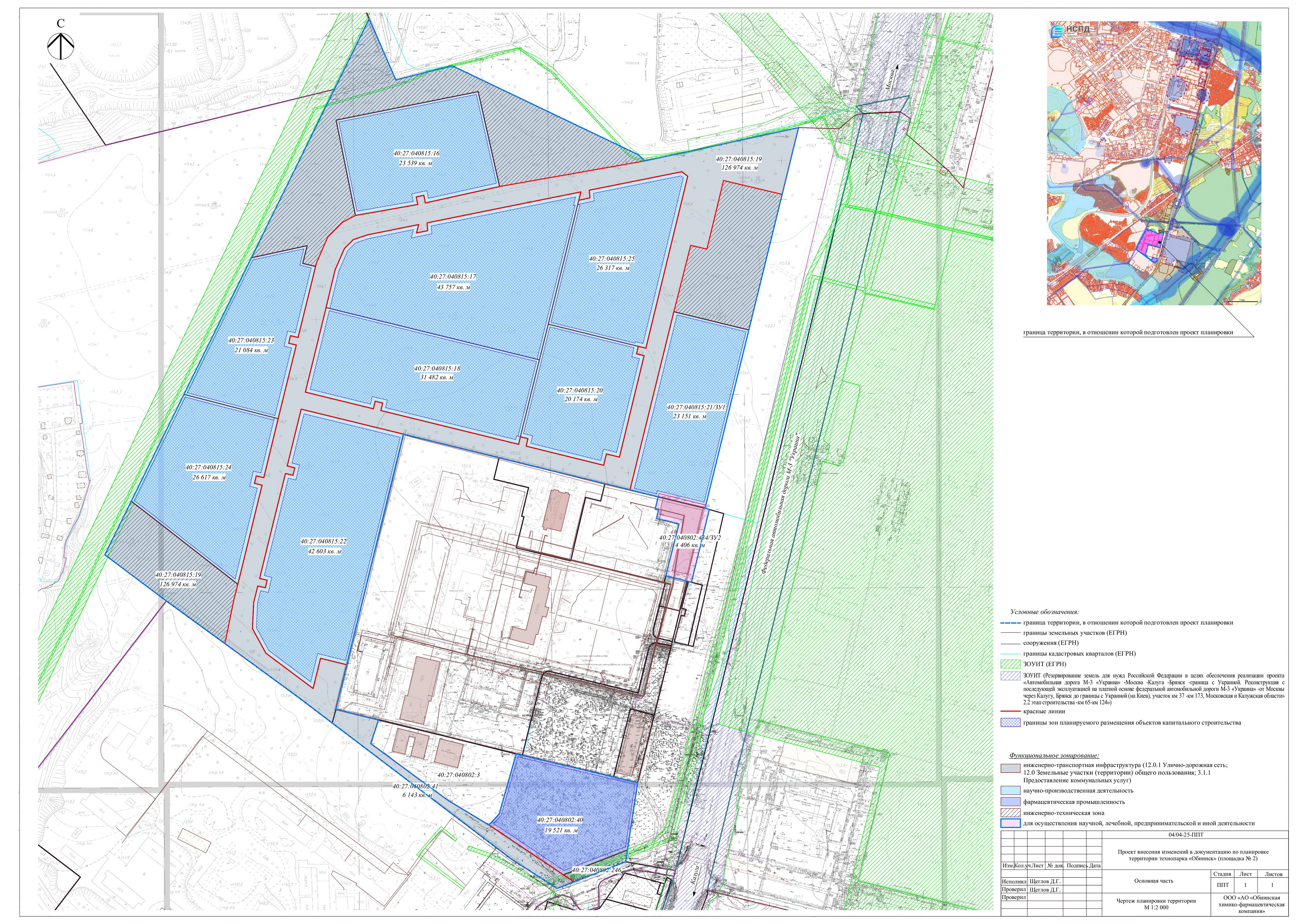Click the dashed blue boundary line legend symbol
This screenshot has height=924, width=1308.
point(1011,623)
